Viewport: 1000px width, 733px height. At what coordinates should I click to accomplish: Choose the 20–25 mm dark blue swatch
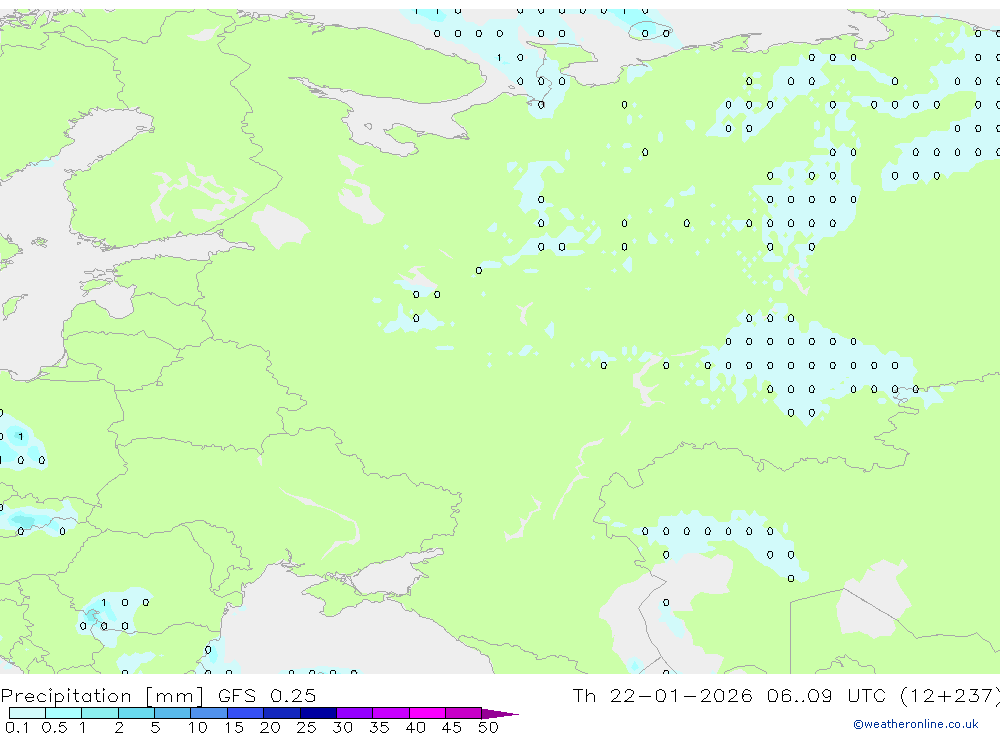click(x=282, y=713)
